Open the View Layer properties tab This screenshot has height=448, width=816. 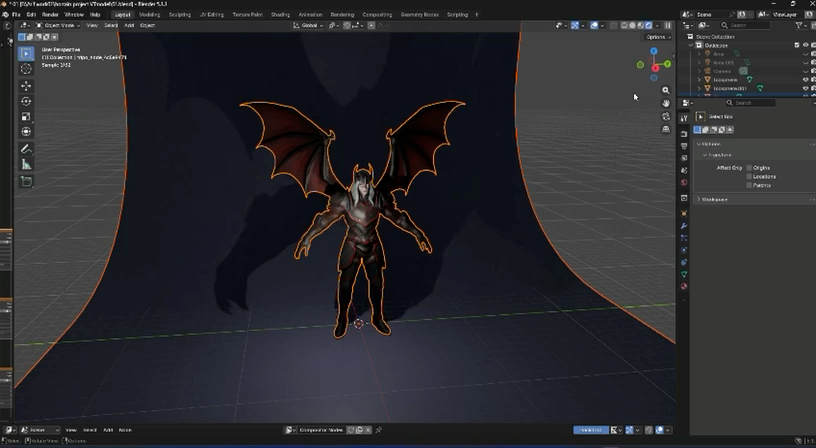pos(684,158)
